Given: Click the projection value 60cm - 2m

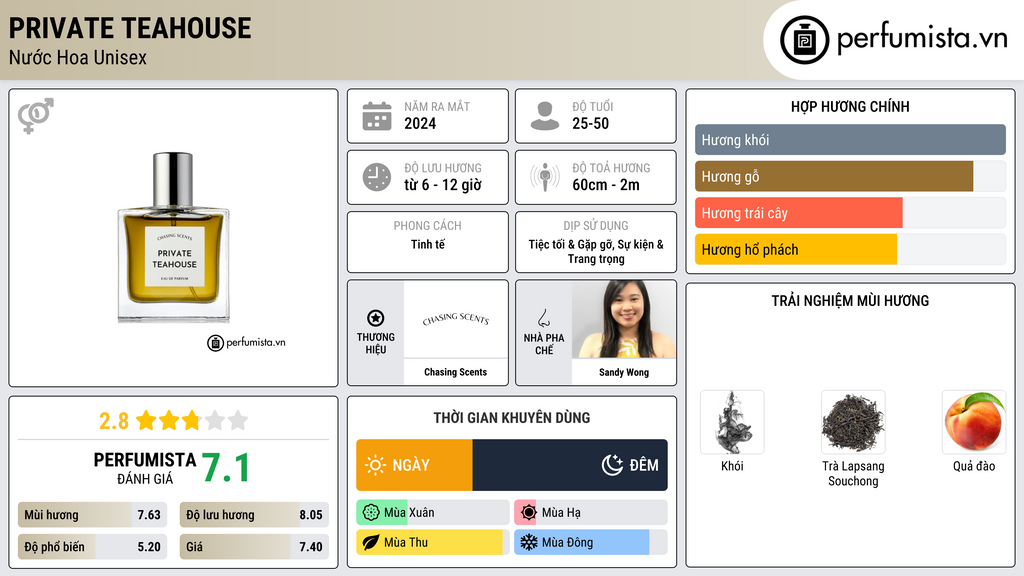Looking at the screenshot, I should pyautogui.click(x=606, y=185).
